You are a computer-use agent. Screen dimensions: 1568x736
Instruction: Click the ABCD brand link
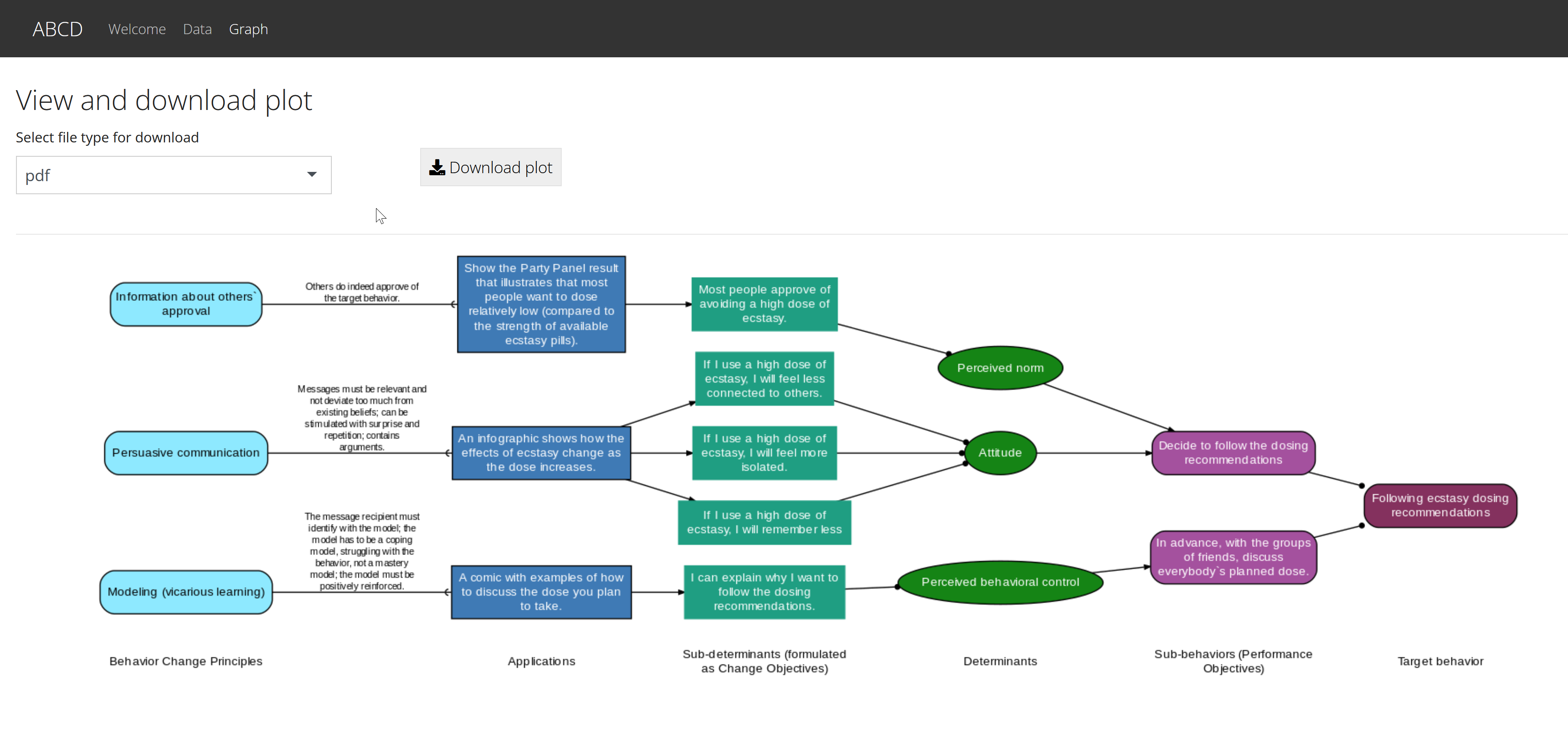pos(57,29)
